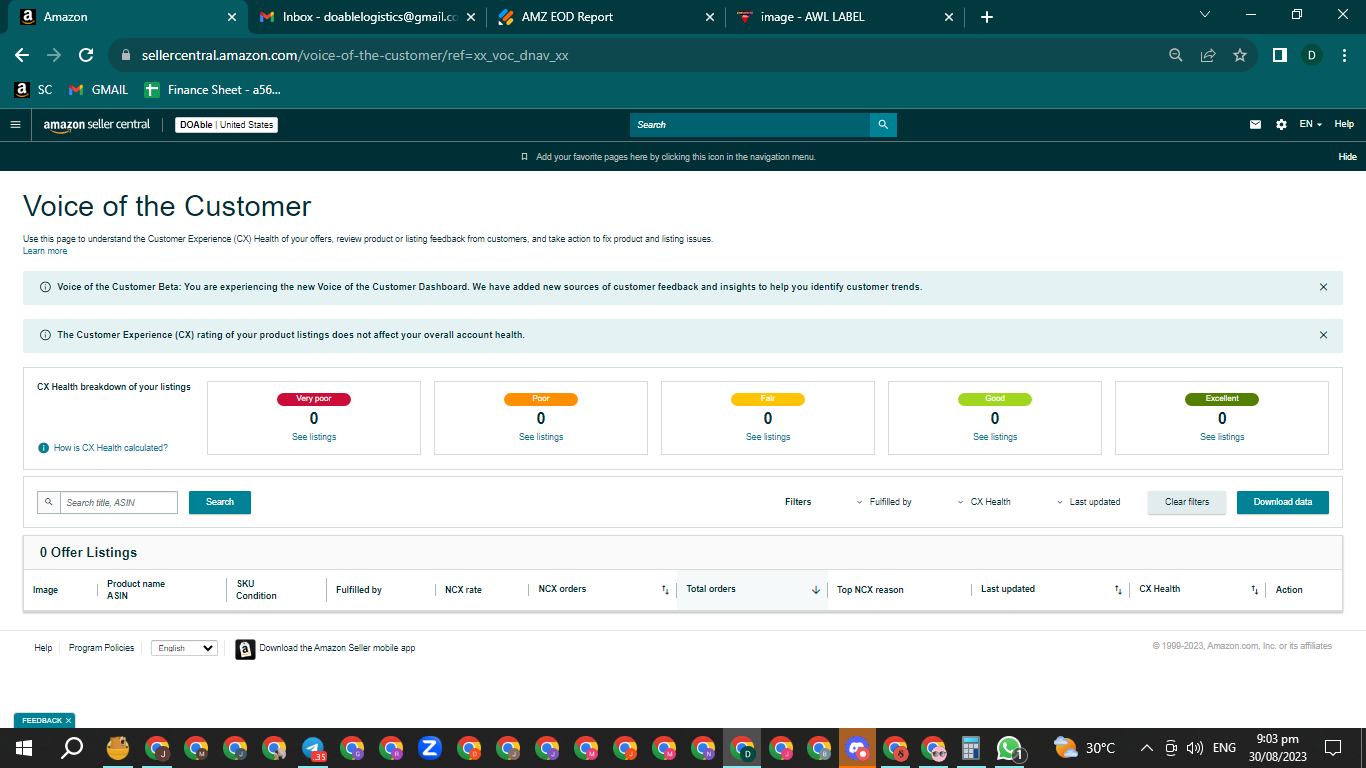Sort listings by the Total orders arrow
The image size is (1366, 768).
pyautogui.click(x=816, y=590)
